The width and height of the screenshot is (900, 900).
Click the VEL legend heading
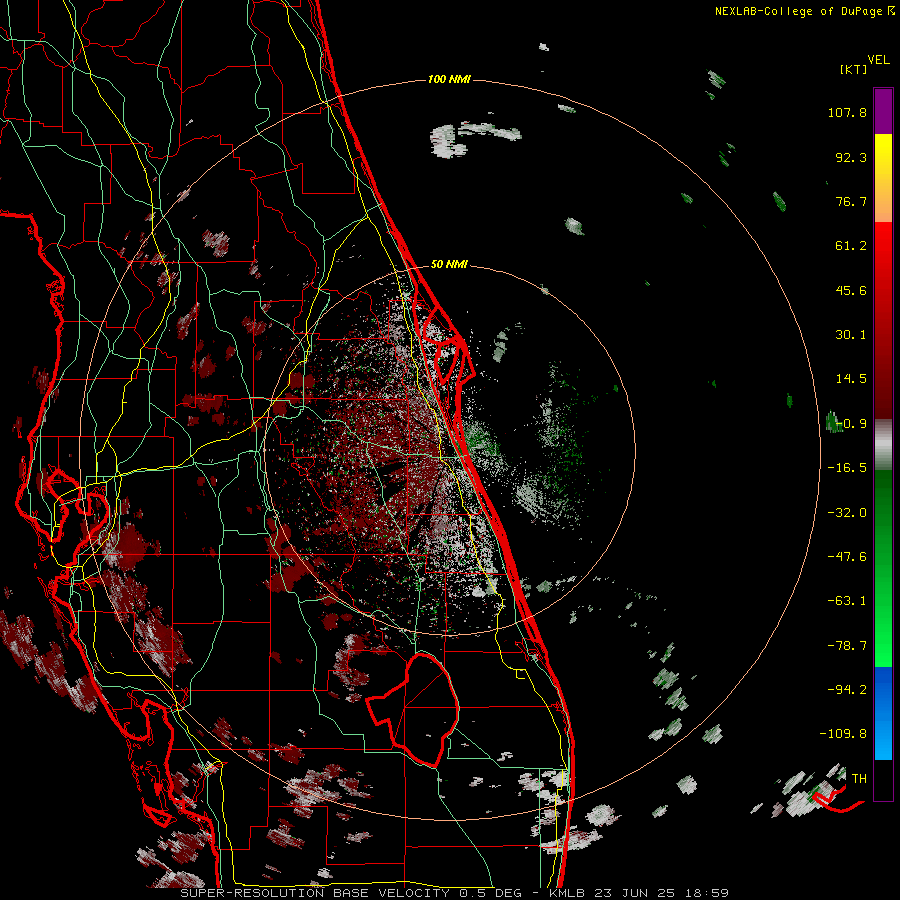[x=879, y=60]
